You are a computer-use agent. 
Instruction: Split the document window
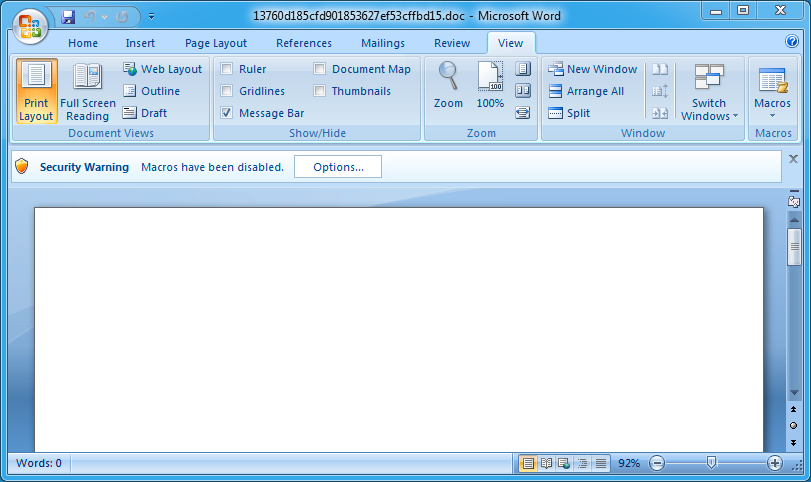click(x=569, y=113)
